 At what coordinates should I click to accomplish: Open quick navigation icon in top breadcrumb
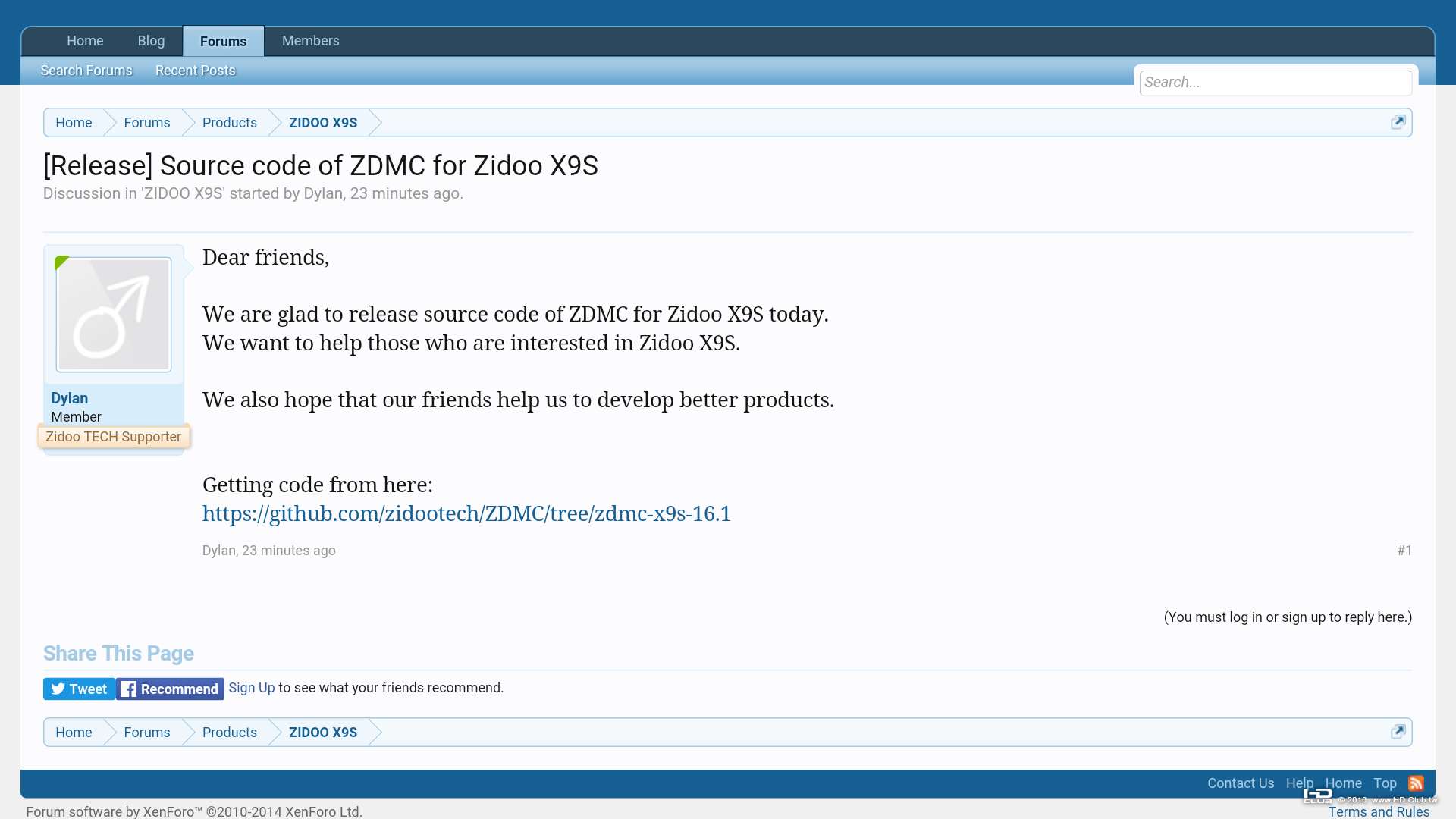[1398, 122]
